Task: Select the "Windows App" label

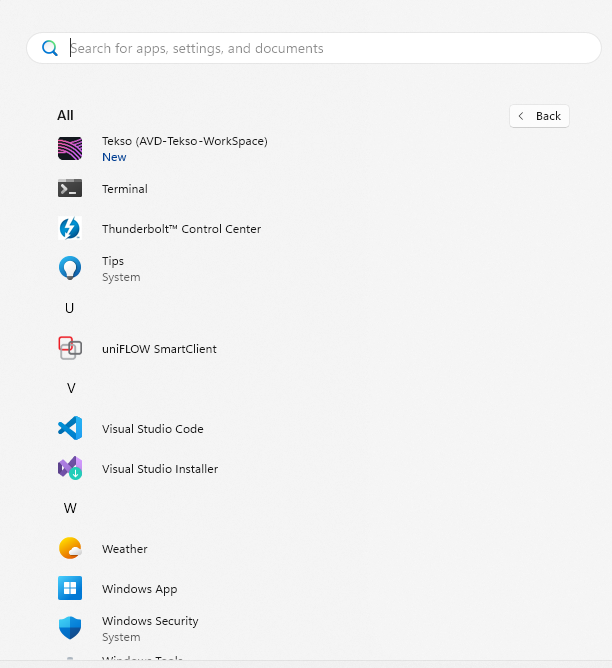Action: coord(140,589)
